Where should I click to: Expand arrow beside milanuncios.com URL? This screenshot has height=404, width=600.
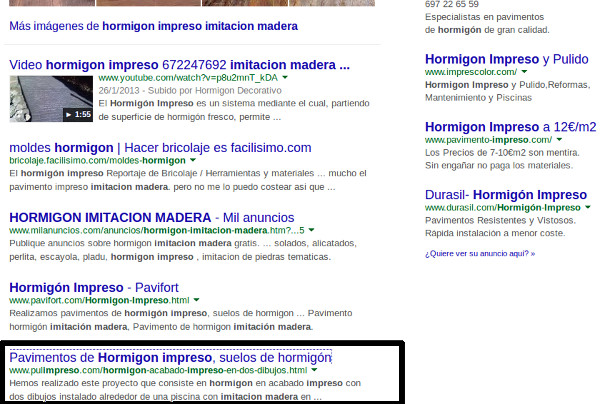(x=311, y=230)
